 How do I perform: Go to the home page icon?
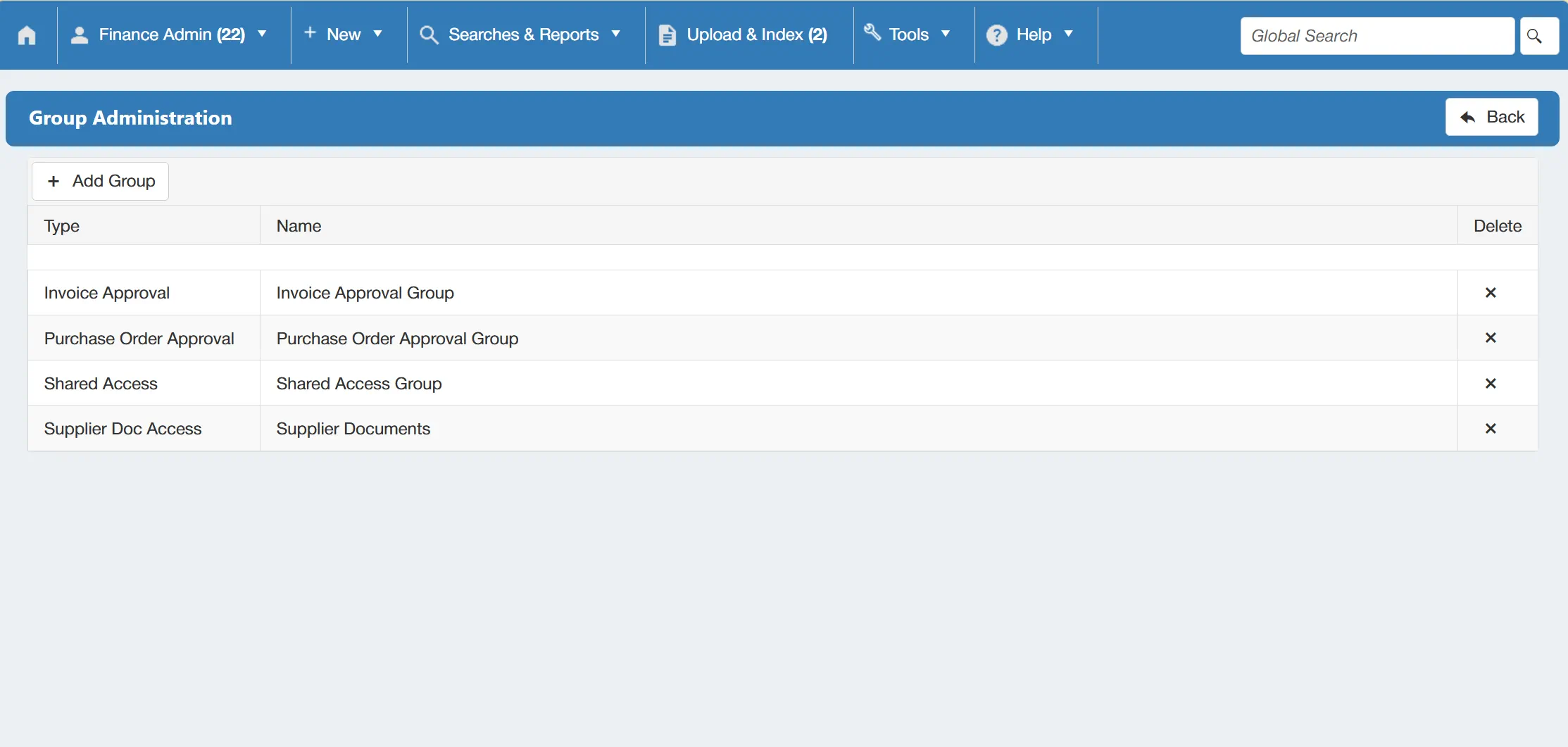tap(27, 35)
